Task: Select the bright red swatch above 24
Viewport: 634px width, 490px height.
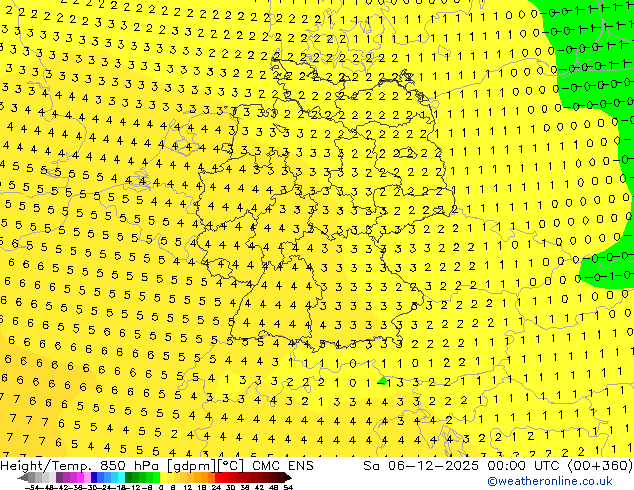Action: point(218,477)
